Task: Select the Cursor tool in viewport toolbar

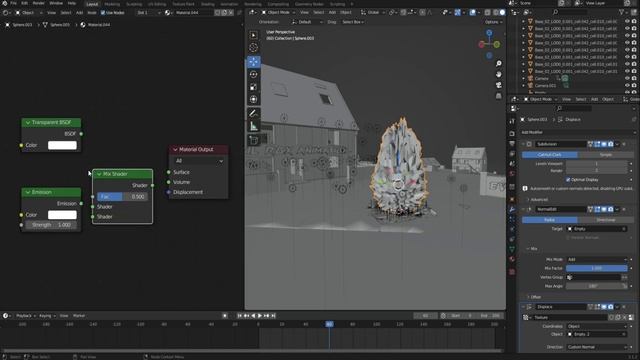Action: tap(253, 47)
